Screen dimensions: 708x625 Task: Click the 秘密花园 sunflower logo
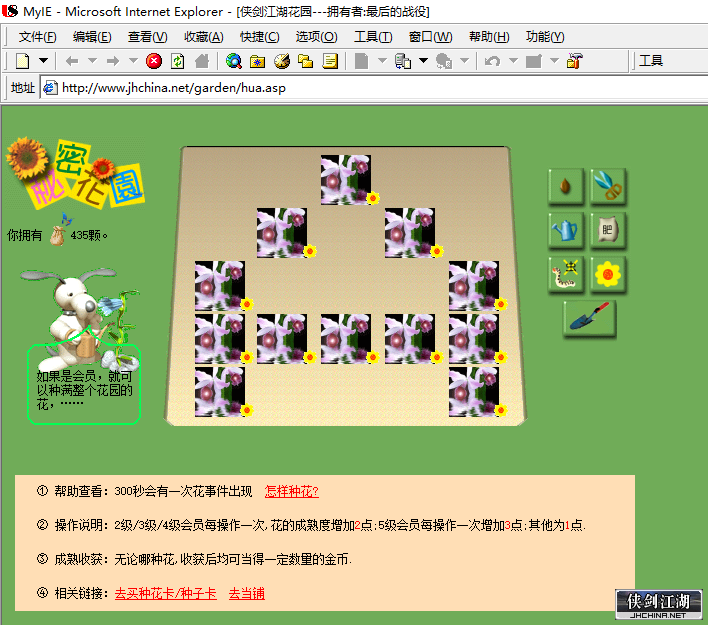pyautogui.click(x=75, y=173)
